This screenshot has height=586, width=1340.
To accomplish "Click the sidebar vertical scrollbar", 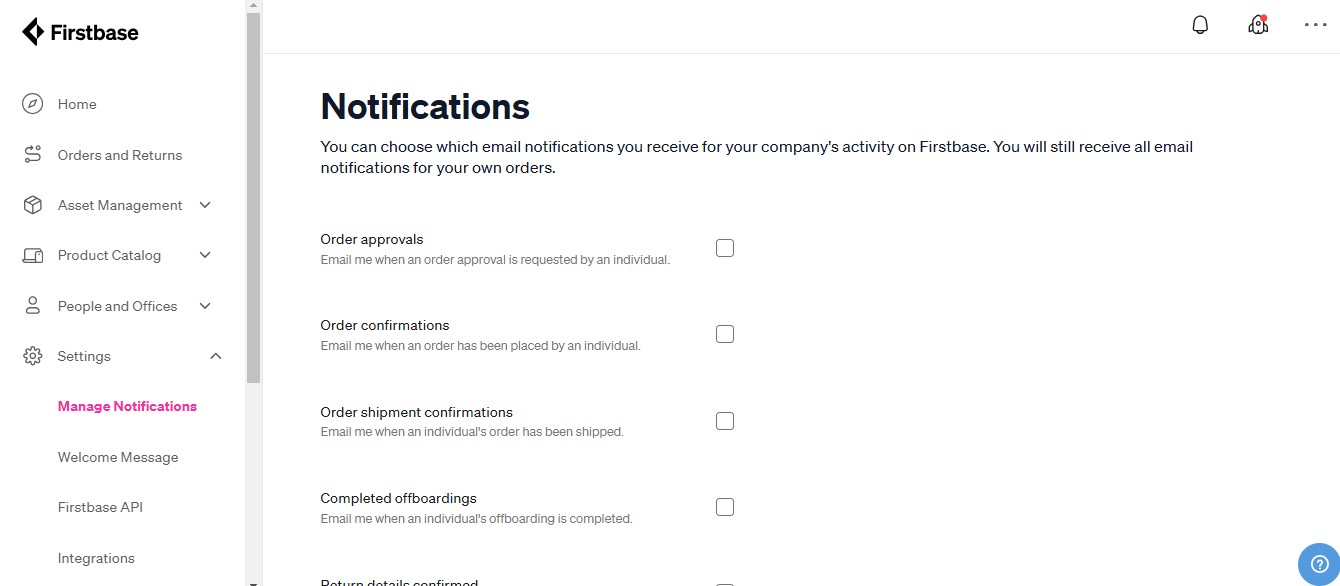I will click(x=253, y=199).
